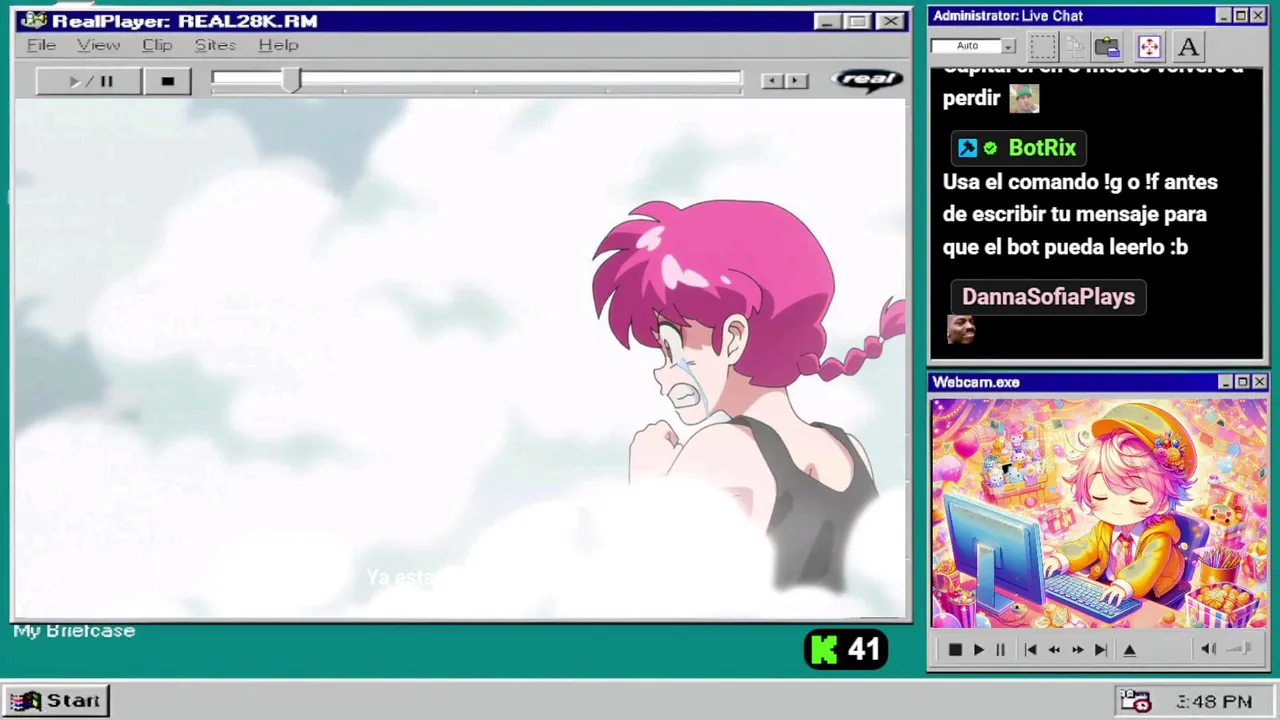
Task: Open the Clip menu in RealPlayer
Action: pos(157,45)
